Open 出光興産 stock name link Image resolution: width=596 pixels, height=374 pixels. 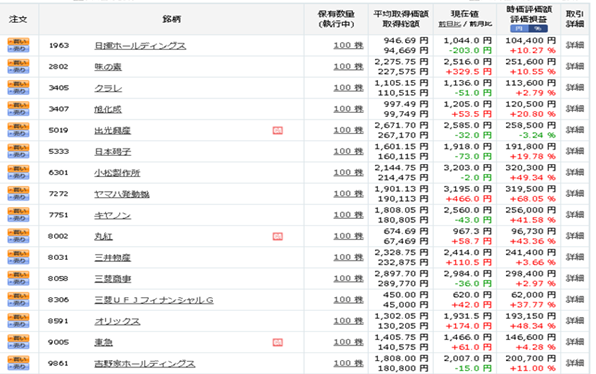113,130
